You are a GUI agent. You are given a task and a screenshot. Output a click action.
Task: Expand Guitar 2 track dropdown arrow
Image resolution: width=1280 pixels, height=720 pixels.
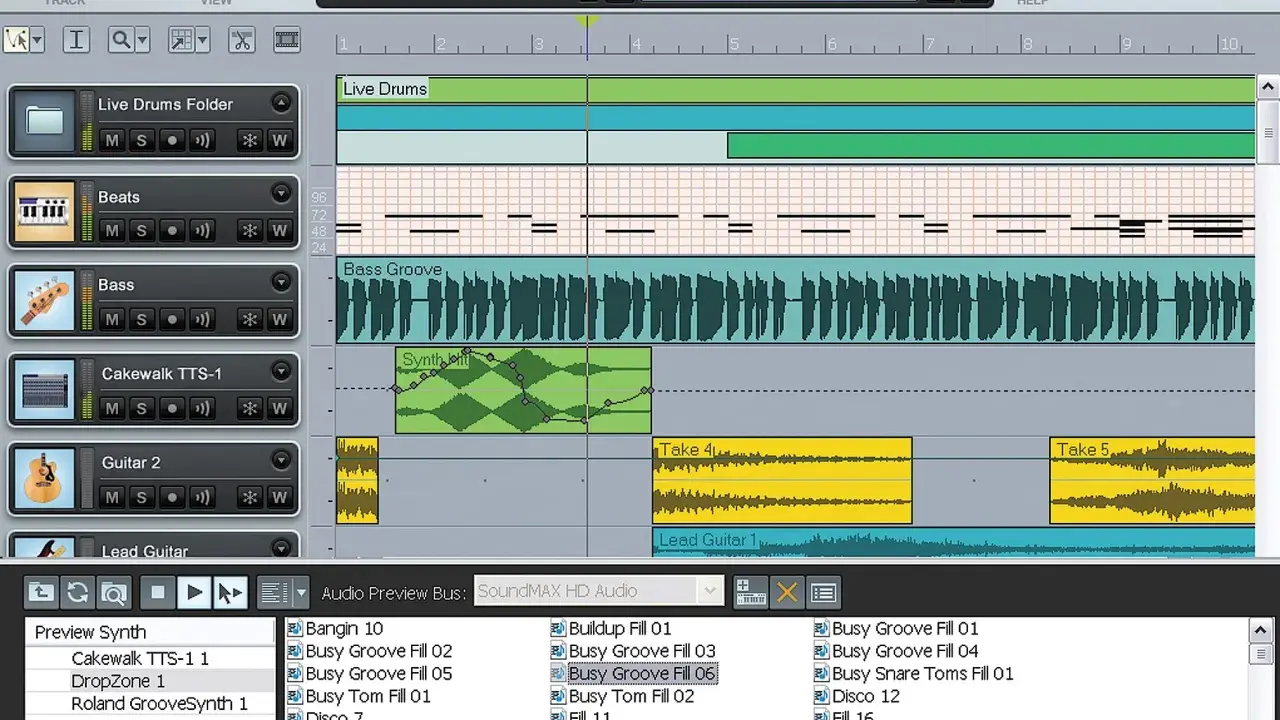point(281,461)
